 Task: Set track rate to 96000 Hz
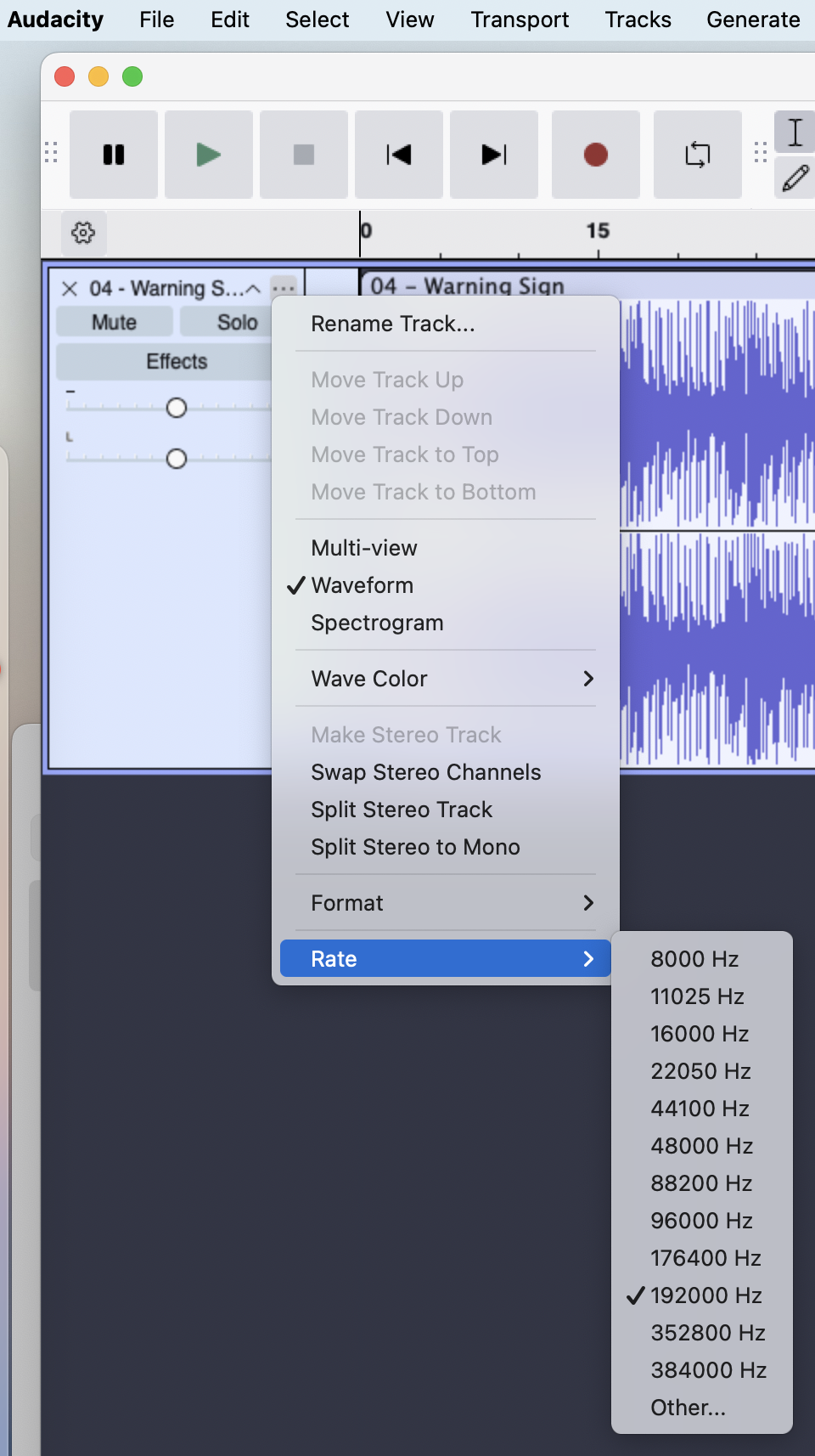click(x=702, y=1221)
